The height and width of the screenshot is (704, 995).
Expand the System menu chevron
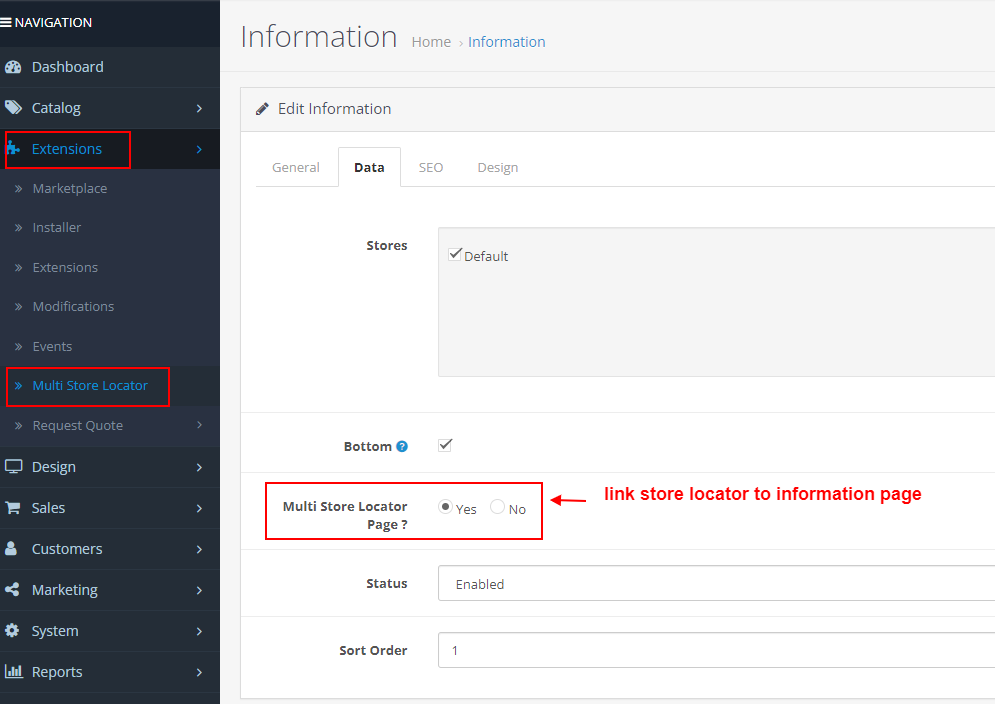point(199,631)
